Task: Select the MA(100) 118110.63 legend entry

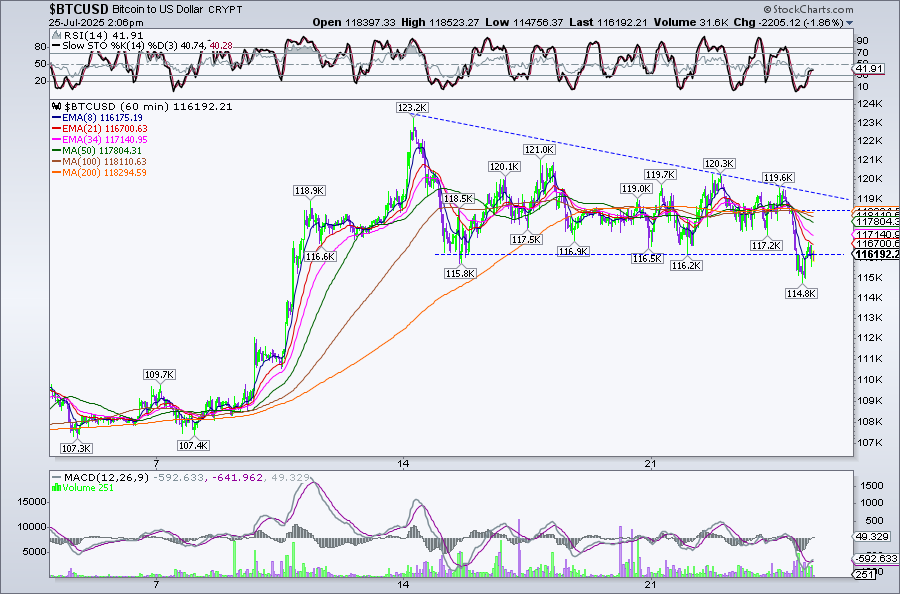Action: 99,161
